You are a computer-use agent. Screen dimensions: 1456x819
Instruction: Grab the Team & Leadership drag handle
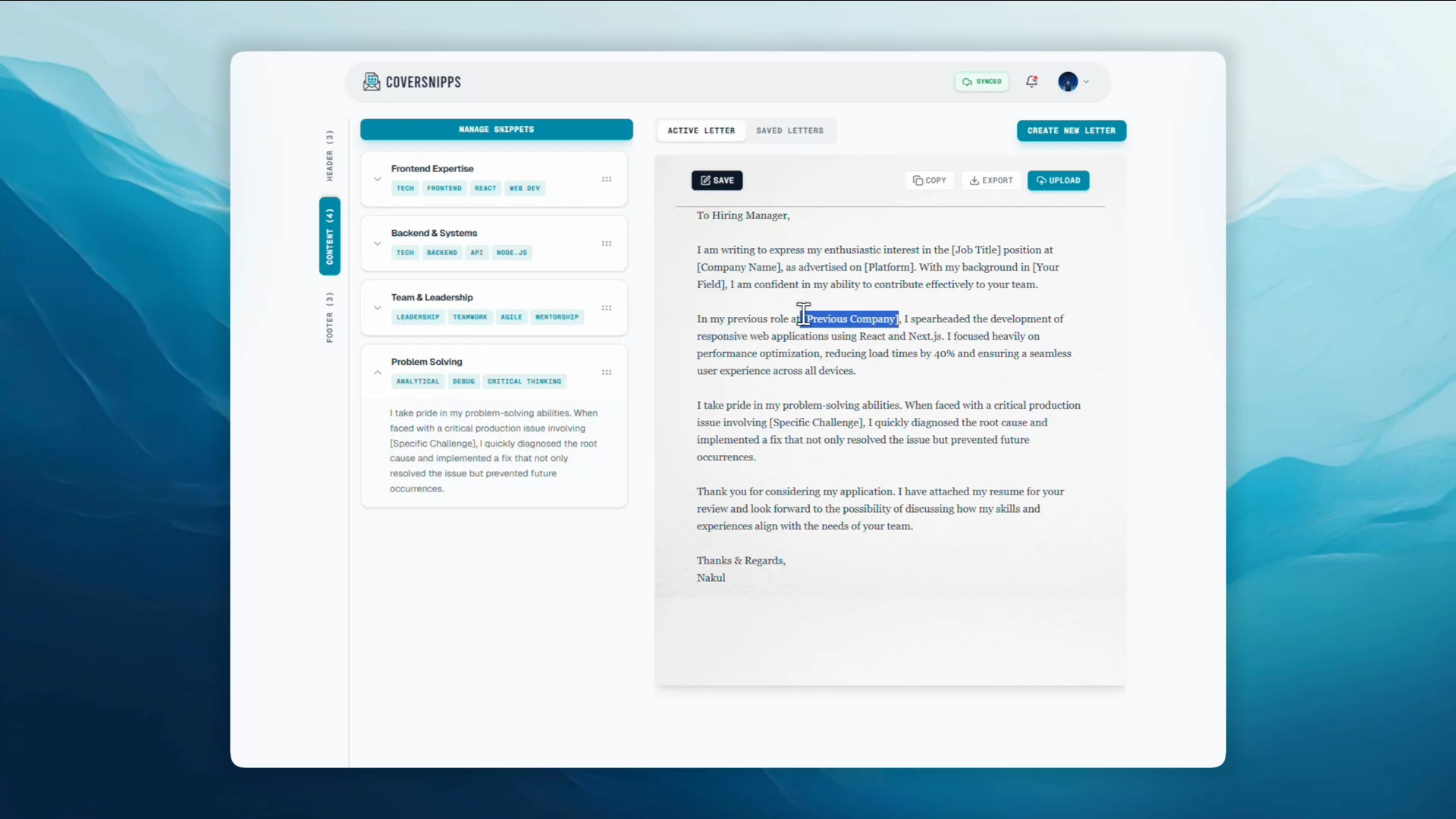(x=607, y=308)
